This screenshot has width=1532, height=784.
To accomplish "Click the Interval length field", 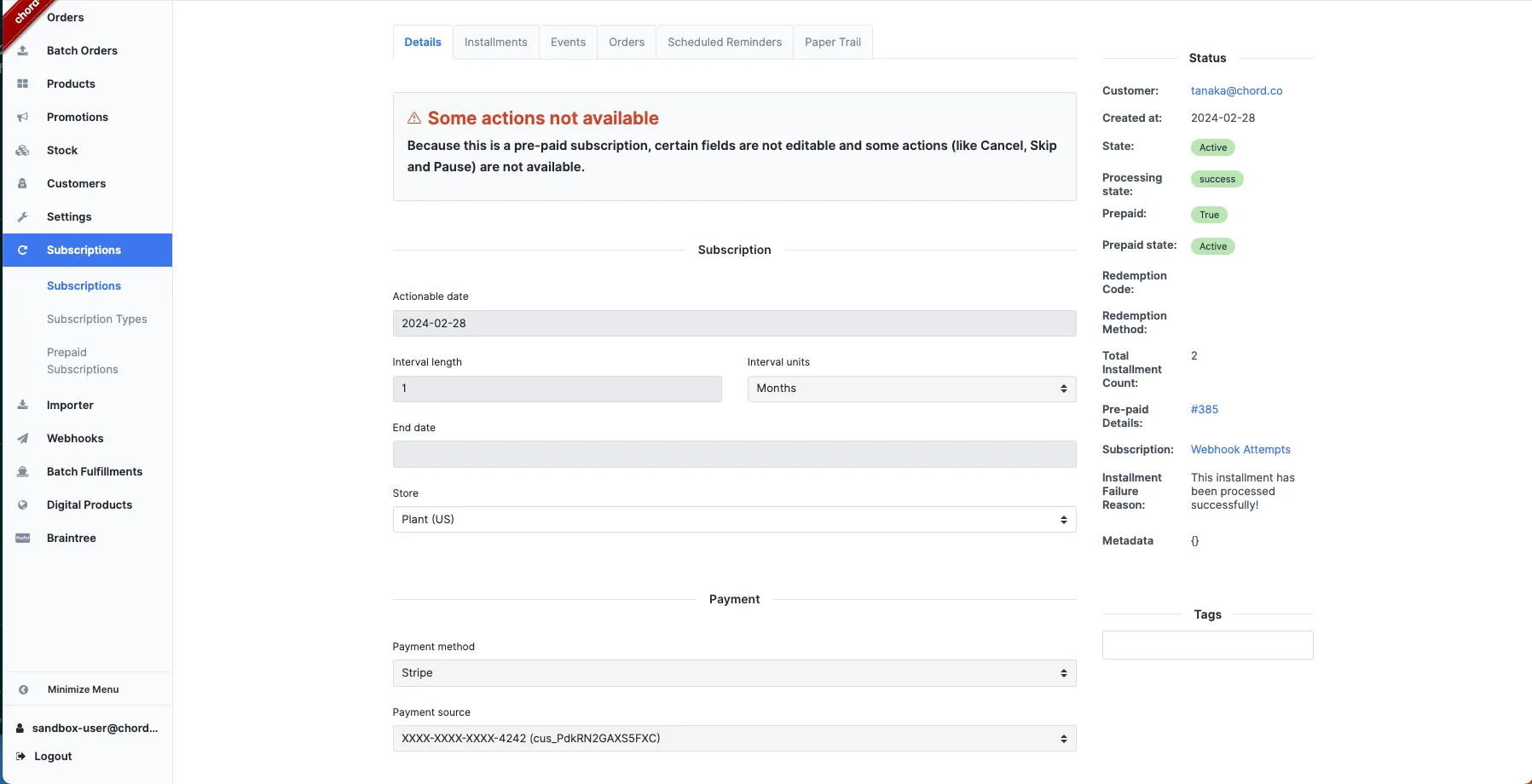I will coord(557,389).
